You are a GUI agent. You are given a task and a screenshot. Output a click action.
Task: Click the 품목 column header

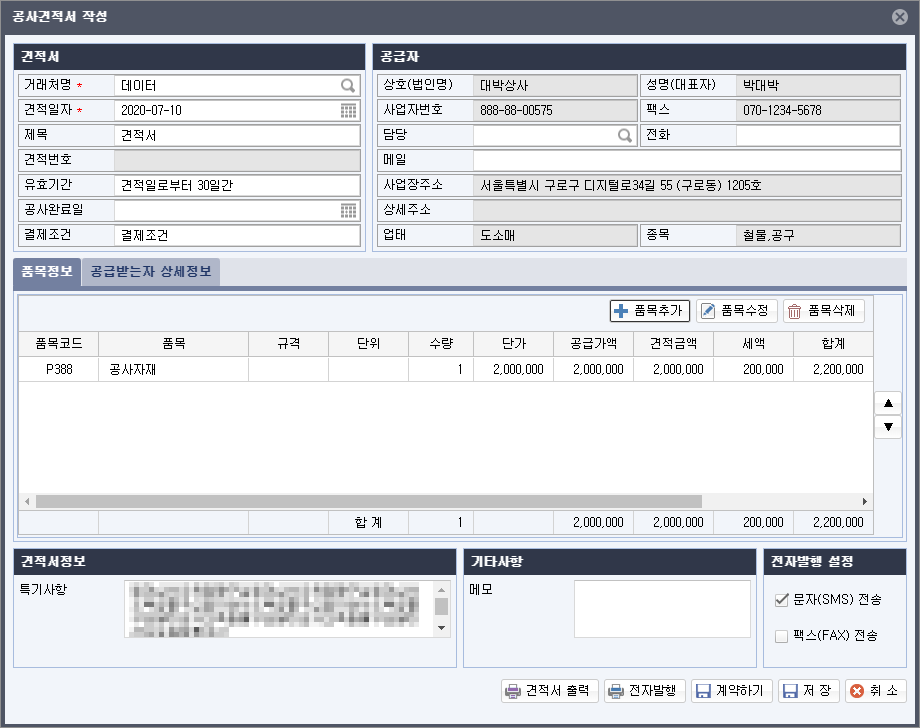coord(174,344)
